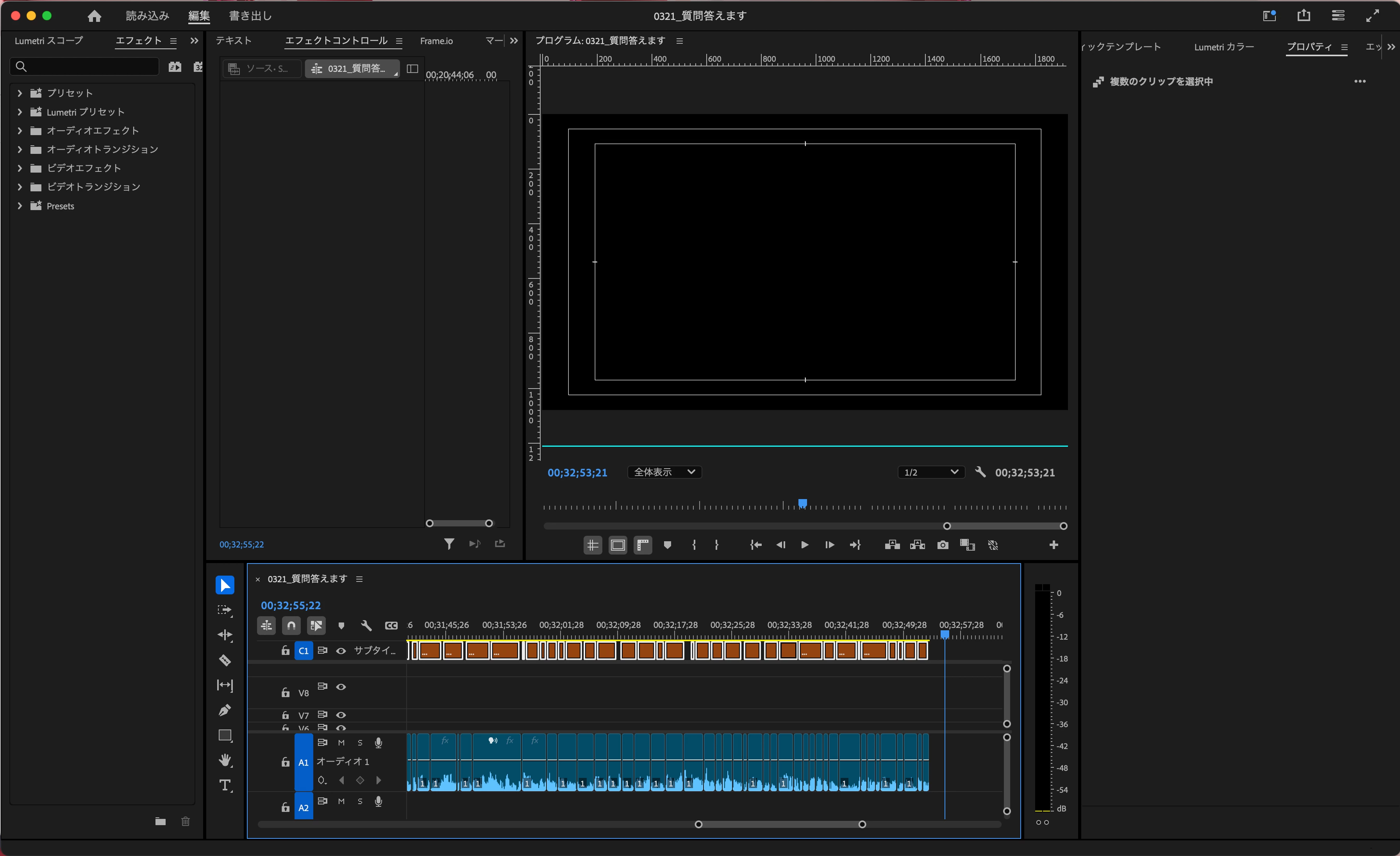Click the program monitor playhead marker
This screenshot has height=856, width=1400.
tap(802, 503)
